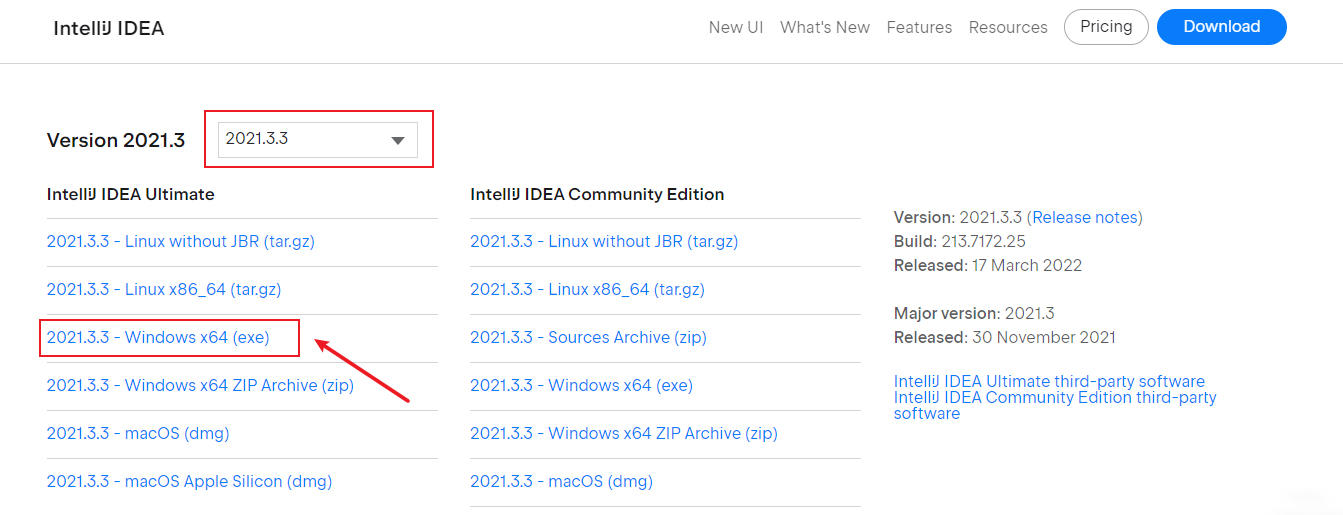Click the Released: 17 March 2022 text

988,266
